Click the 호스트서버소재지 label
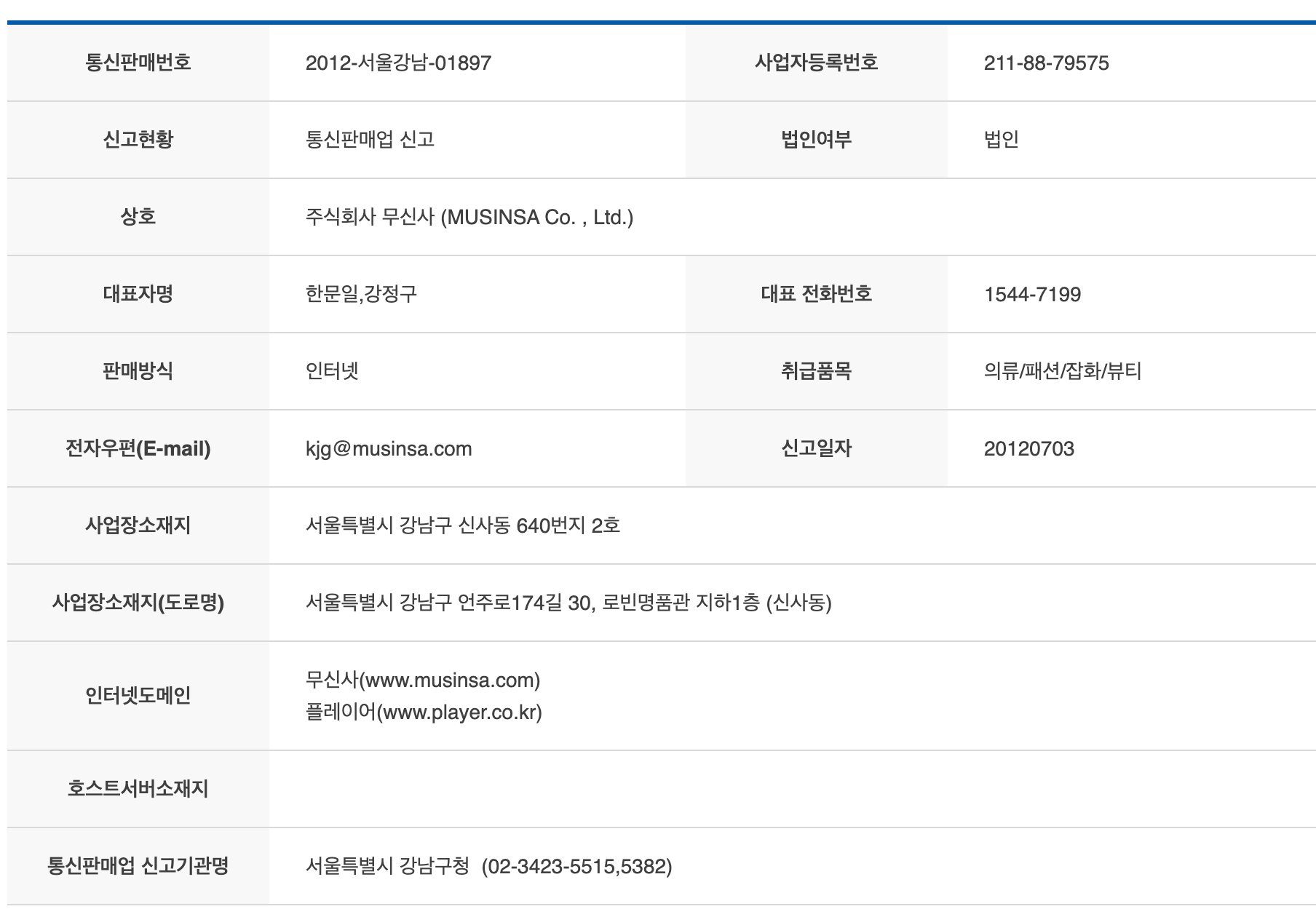Viewport: 1316px width, 917px height. click(x=138, y=789)
